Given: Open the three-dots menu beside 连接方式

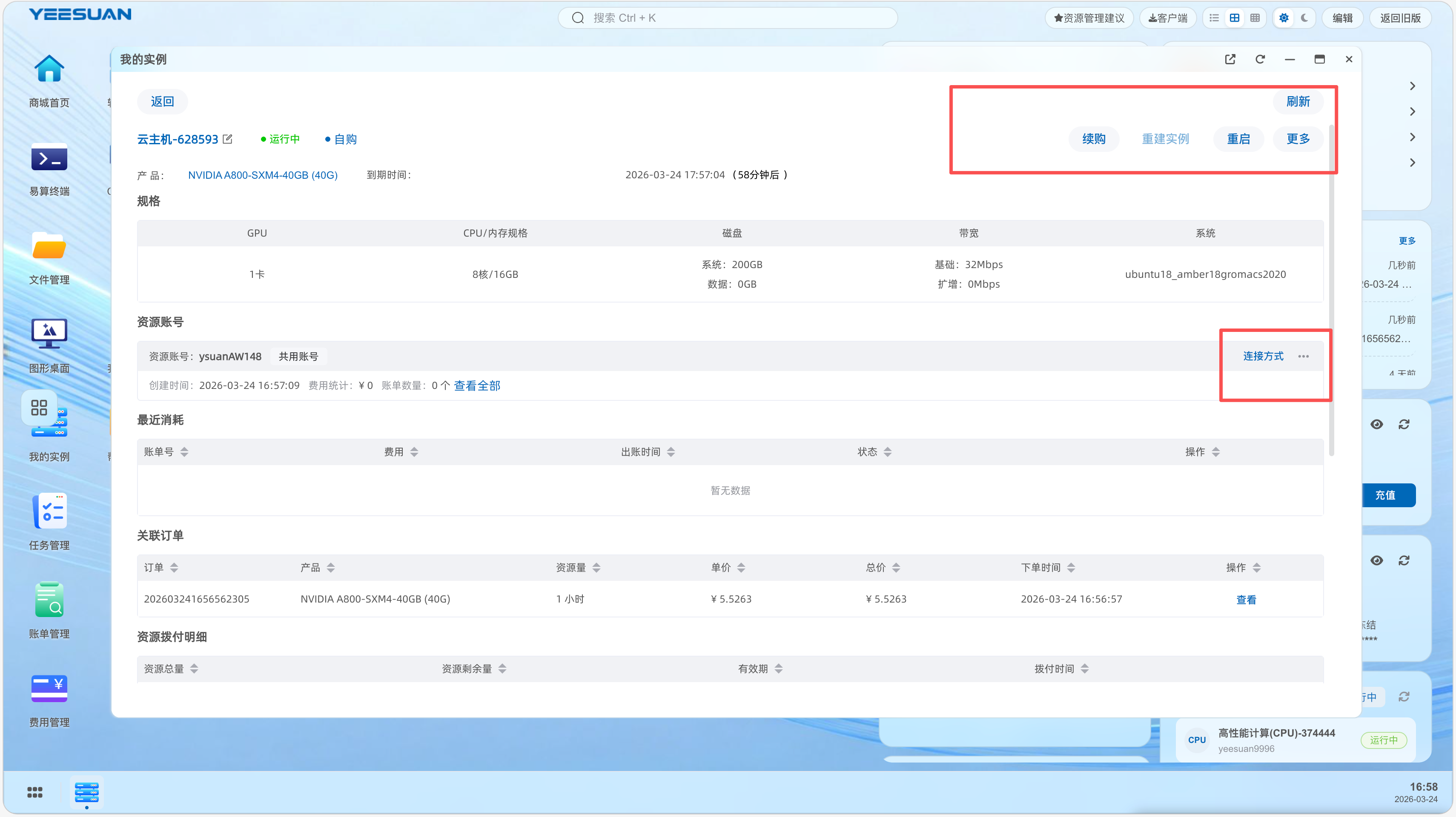Looking at the screenshot, I should tap(1304, 357).
